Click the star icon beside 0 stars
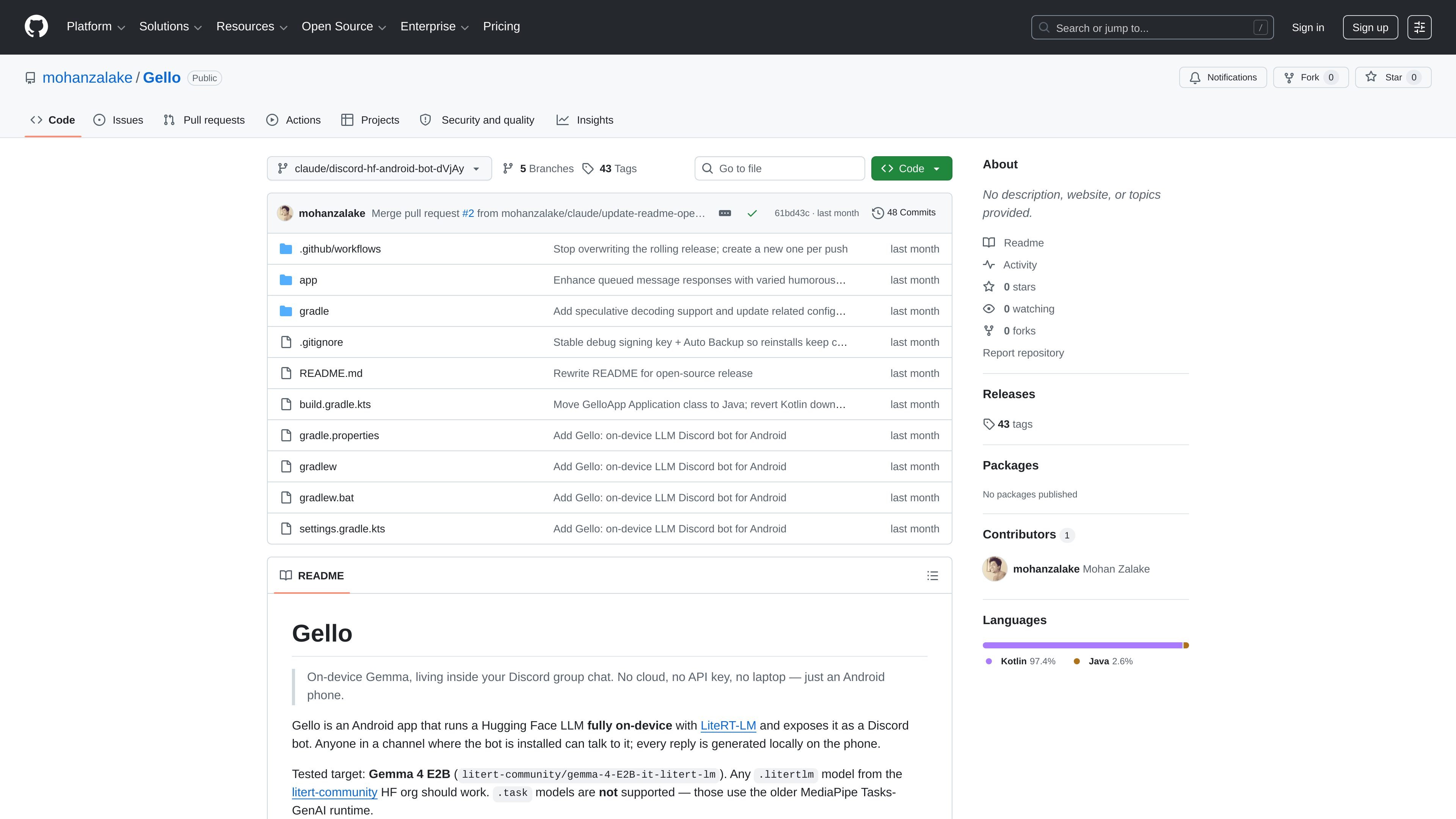1456x819 pixels. coord(988,287)
